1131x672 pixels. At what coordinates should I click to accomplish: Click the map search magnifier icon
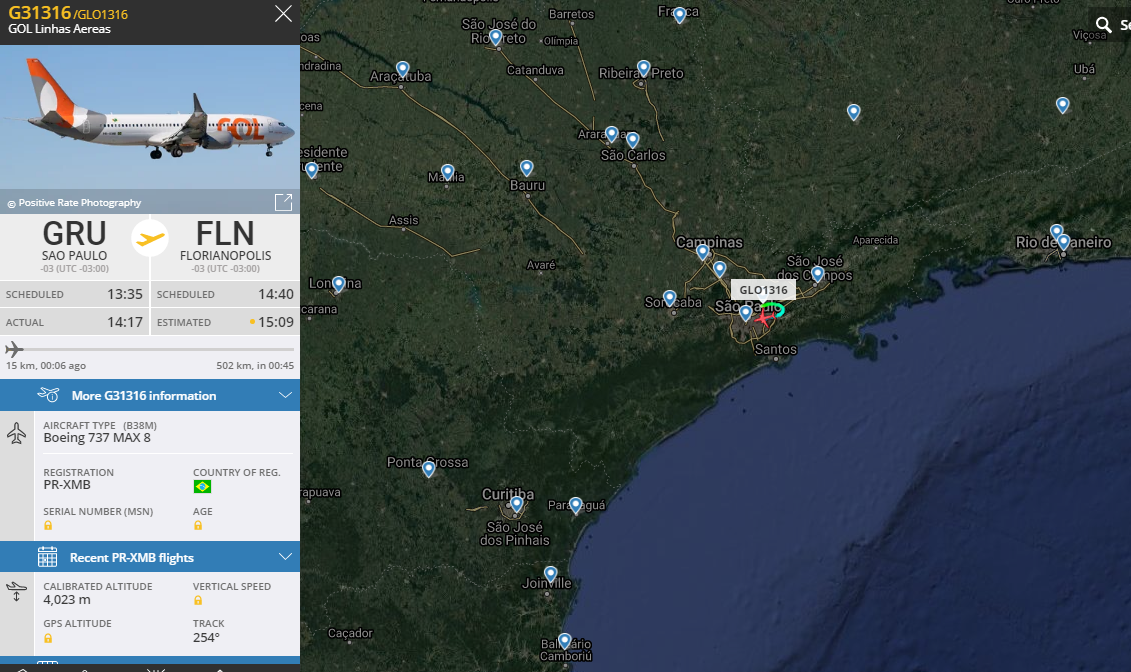point(1103,25)
